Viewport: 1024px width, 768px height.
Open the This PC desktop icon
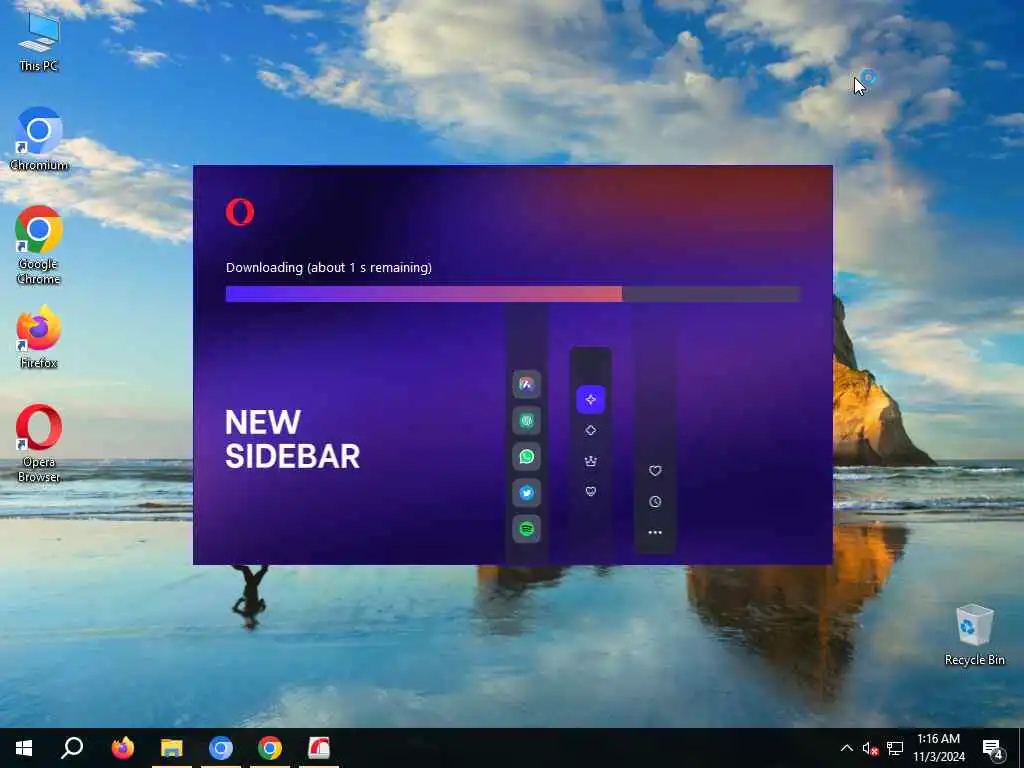point(39,40)
